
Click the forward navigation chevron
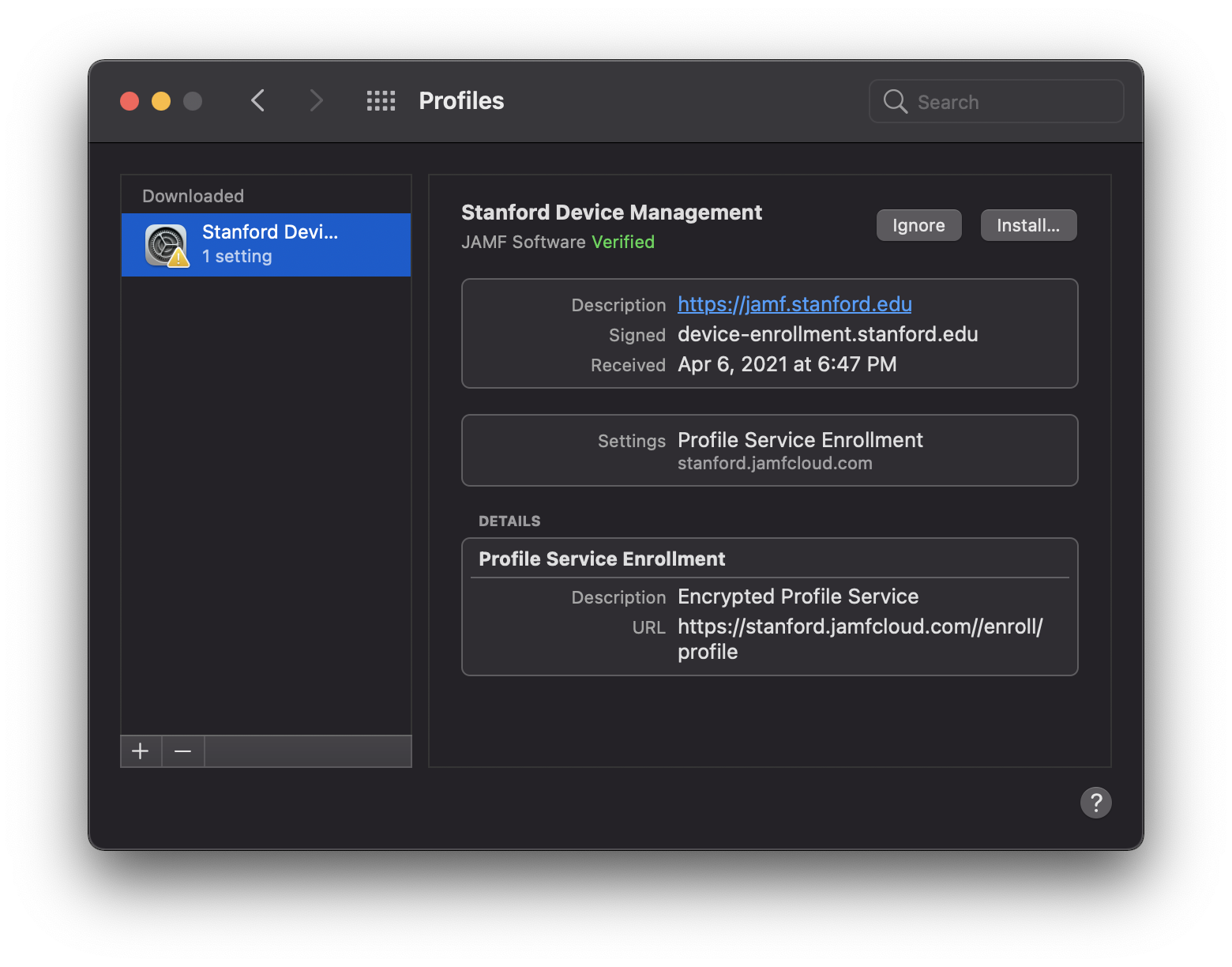(x=316, y=101)
